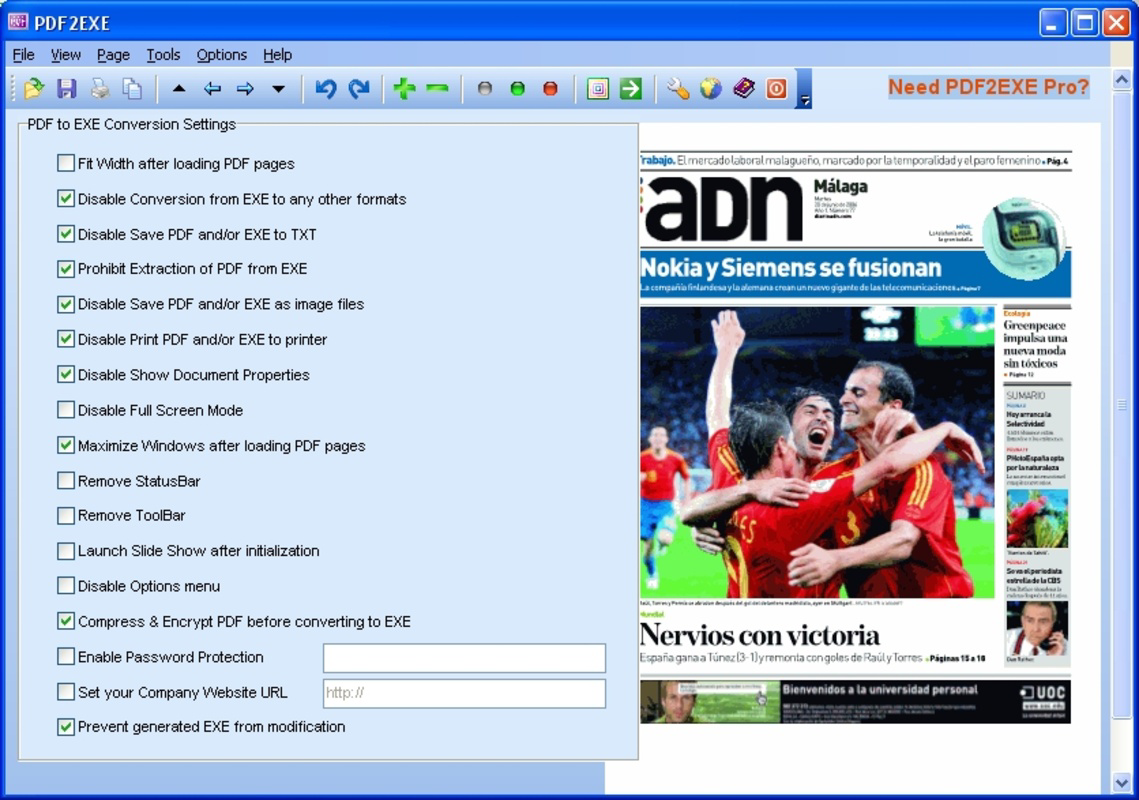Viewport: 1139px width, 800px height.
Task: Click the black down triangle arrow
Action: 278,89
